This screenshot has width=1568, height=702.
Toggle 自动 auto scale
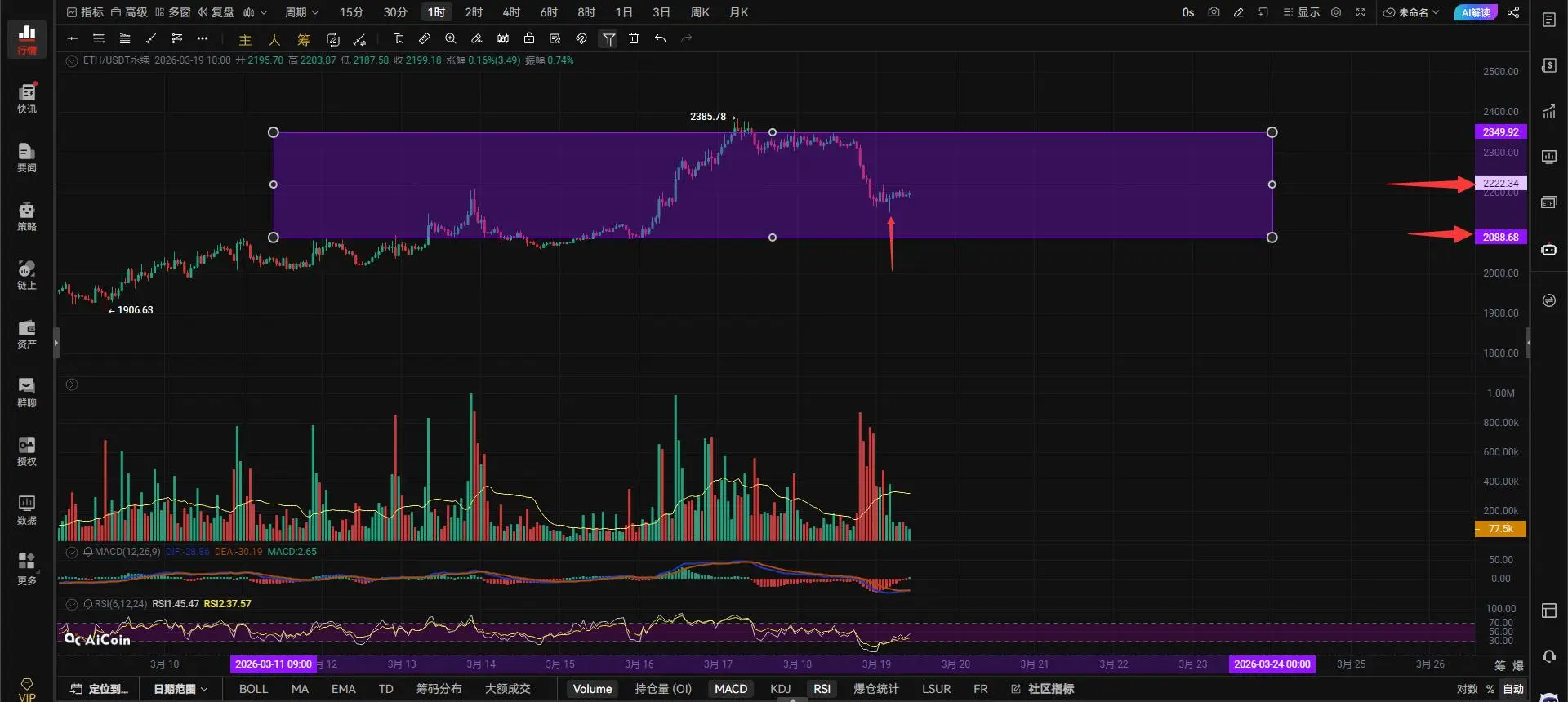(1513, 689)
